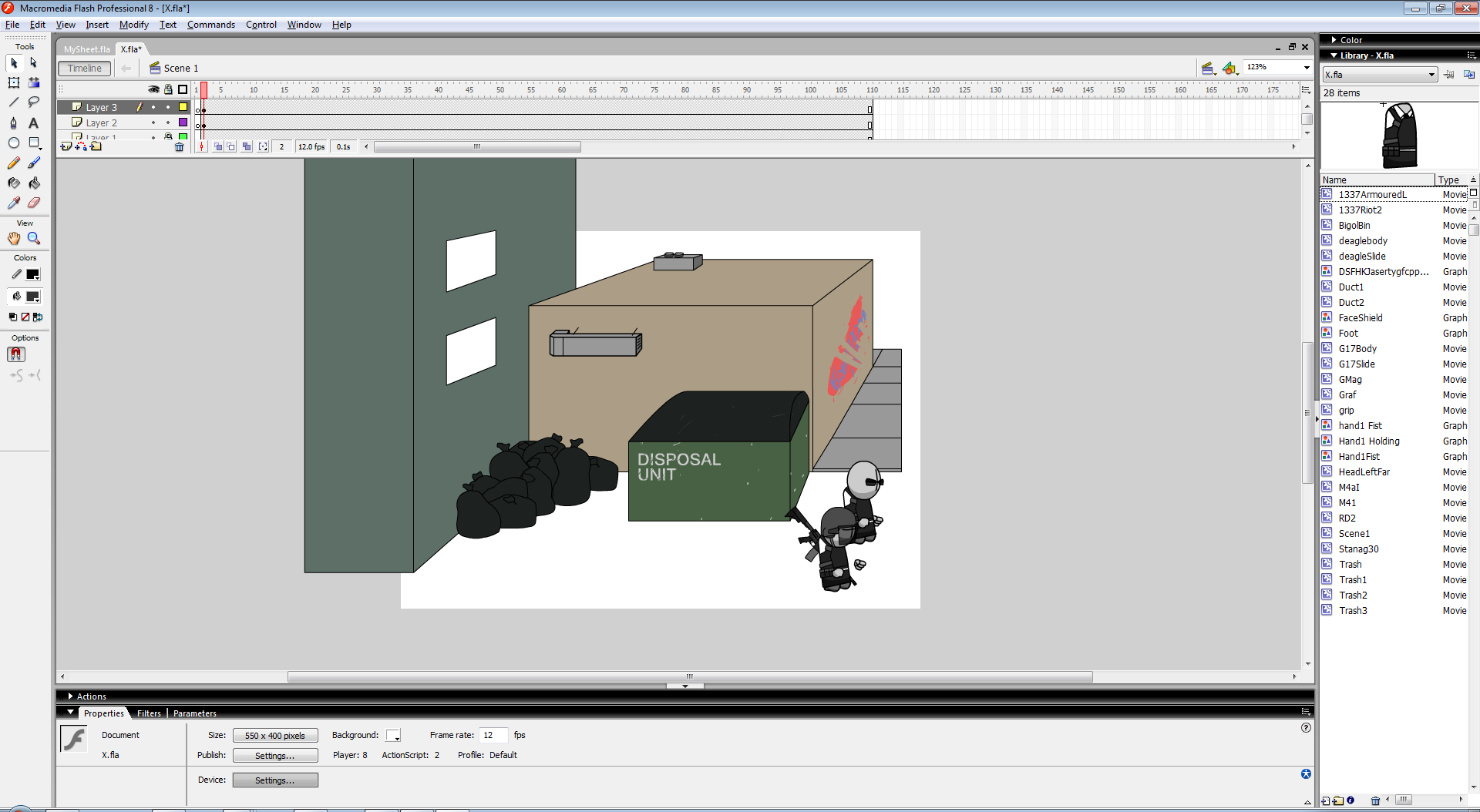The height and width of the screenshot is (812, 1480).
Task: Click the Add Motion Guide icon
Action: [x=81, y=146]
